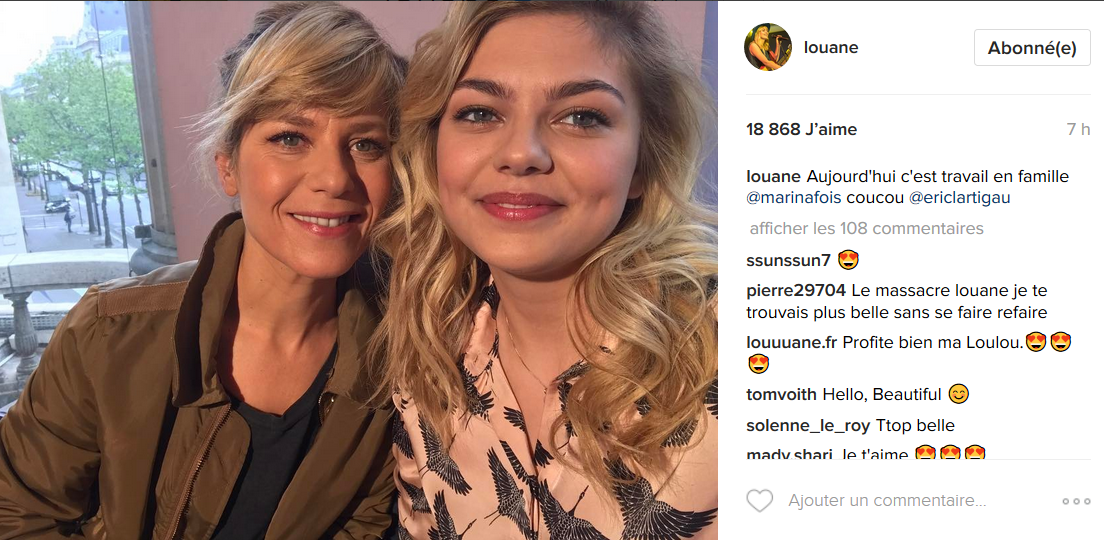
Task: Click the 7 h post timestamp
Action: click(x=1078, y=130)
